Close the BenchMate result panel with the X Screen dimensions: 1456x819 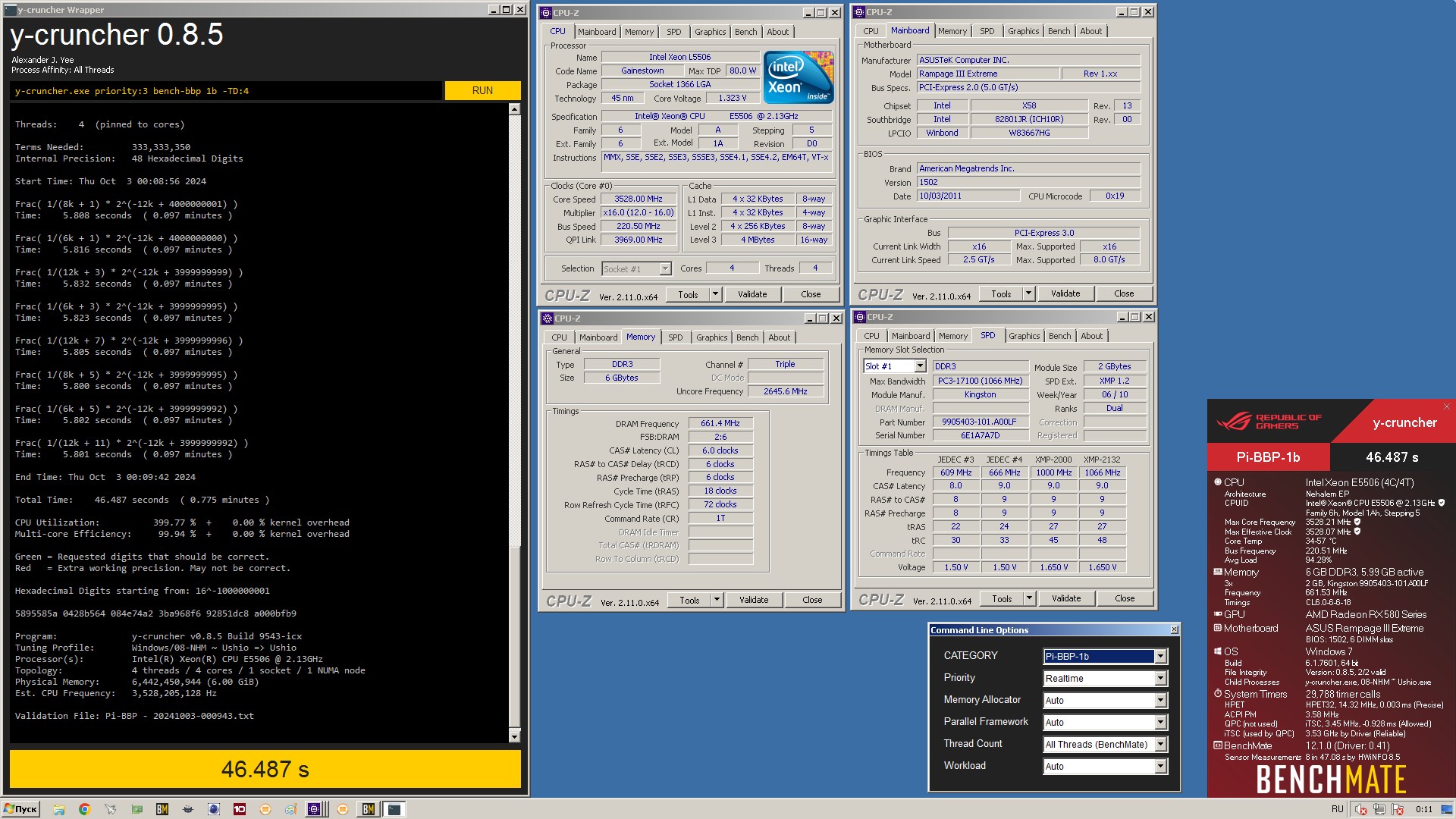1446,406
